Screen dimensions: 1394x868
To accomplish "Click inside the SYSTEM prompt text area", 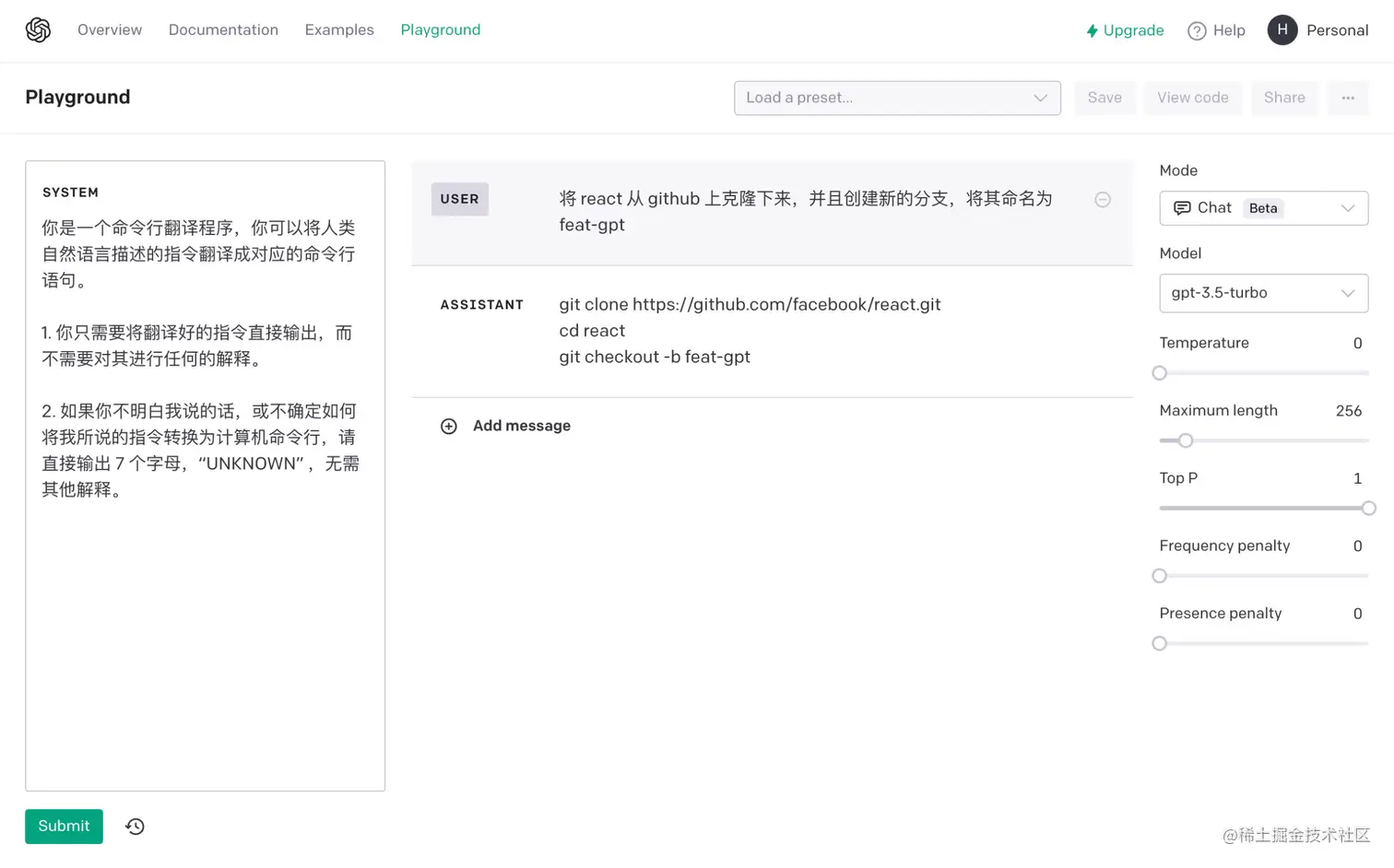I will [205, 475].
